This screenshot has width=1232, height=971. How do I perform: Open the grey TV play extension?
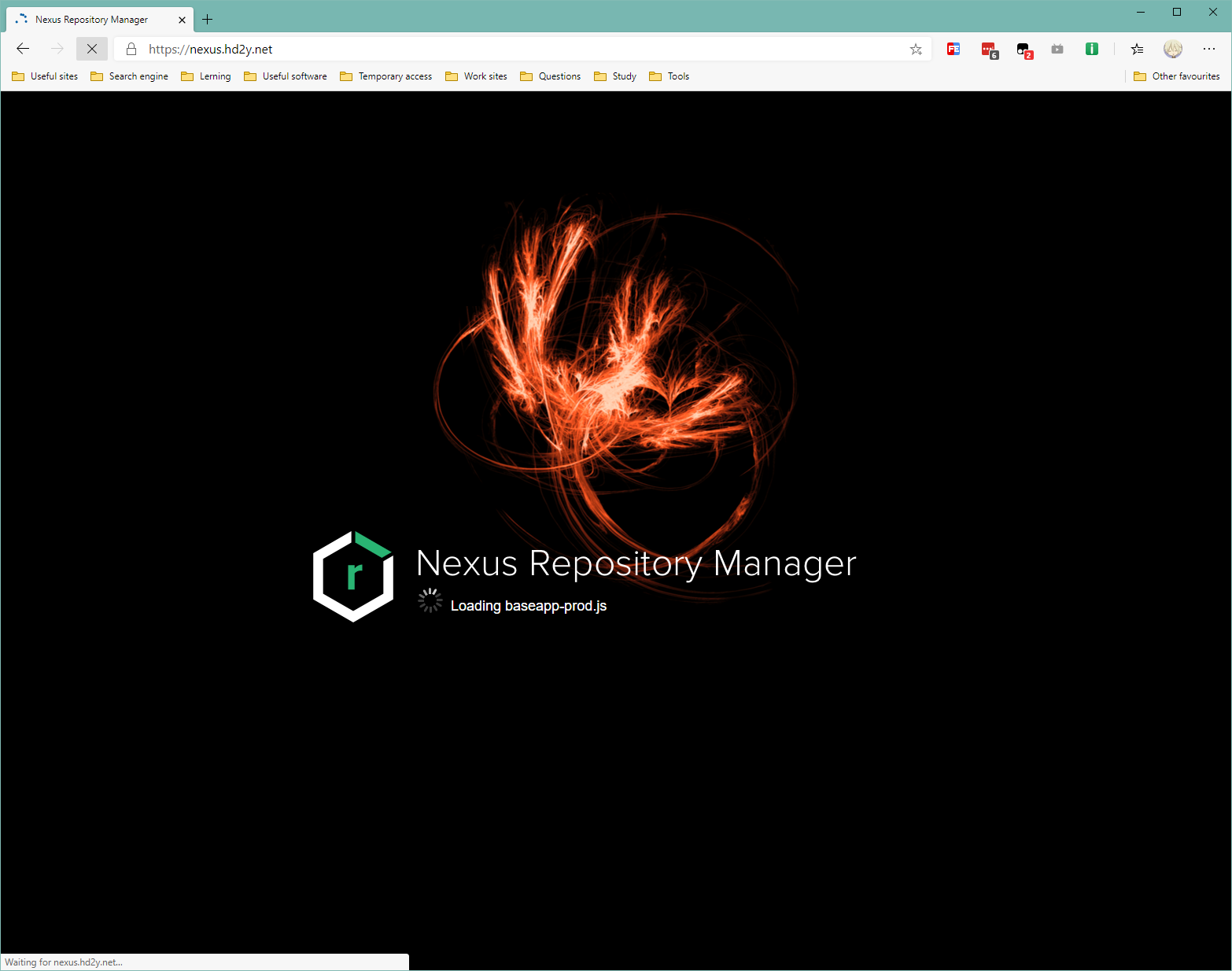click(1057, 49)
